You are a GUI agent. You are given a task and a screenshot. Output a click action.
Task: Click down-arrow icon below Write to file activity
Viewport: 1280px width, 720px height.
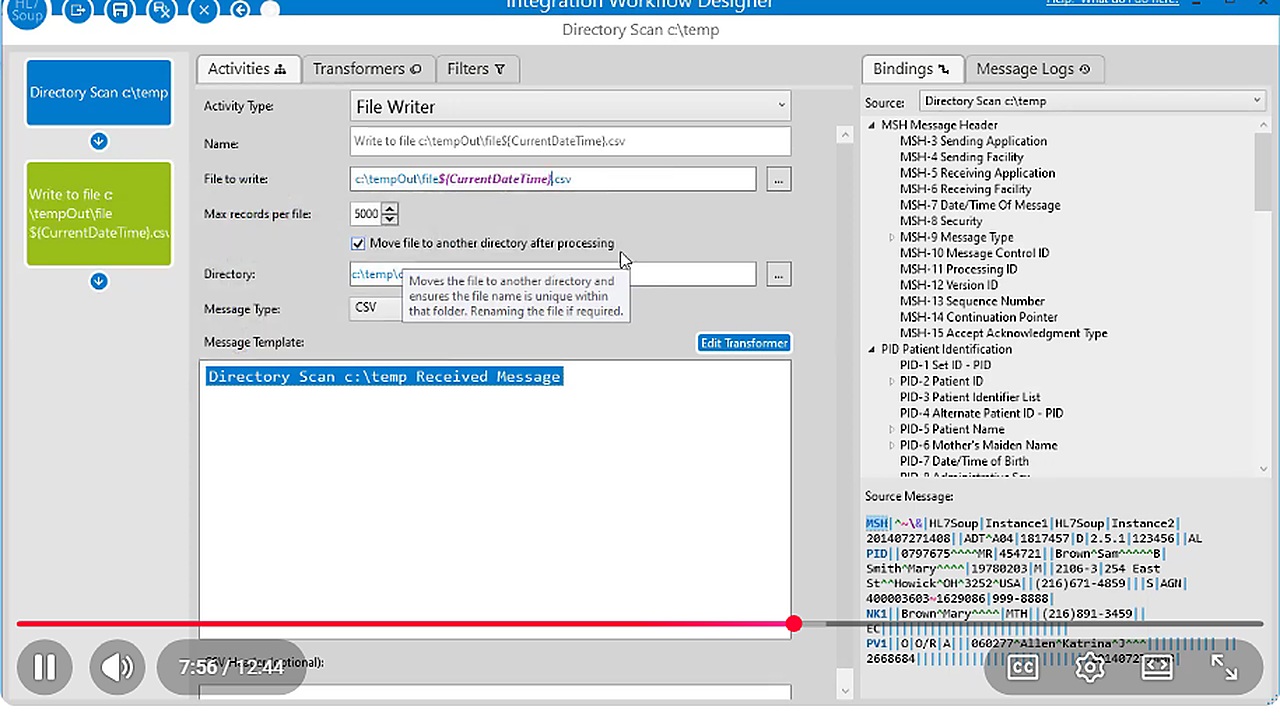(98, 281)
